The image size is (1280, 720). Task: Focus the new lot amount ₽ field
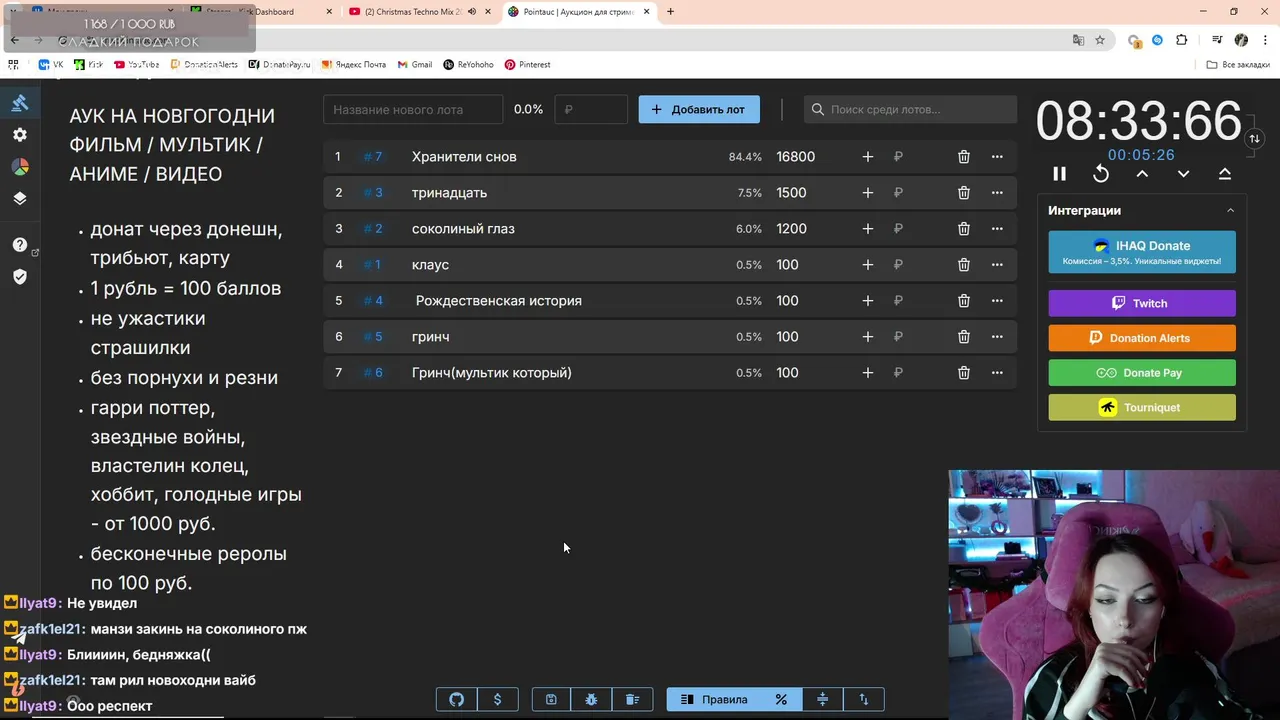click(591, 110)
